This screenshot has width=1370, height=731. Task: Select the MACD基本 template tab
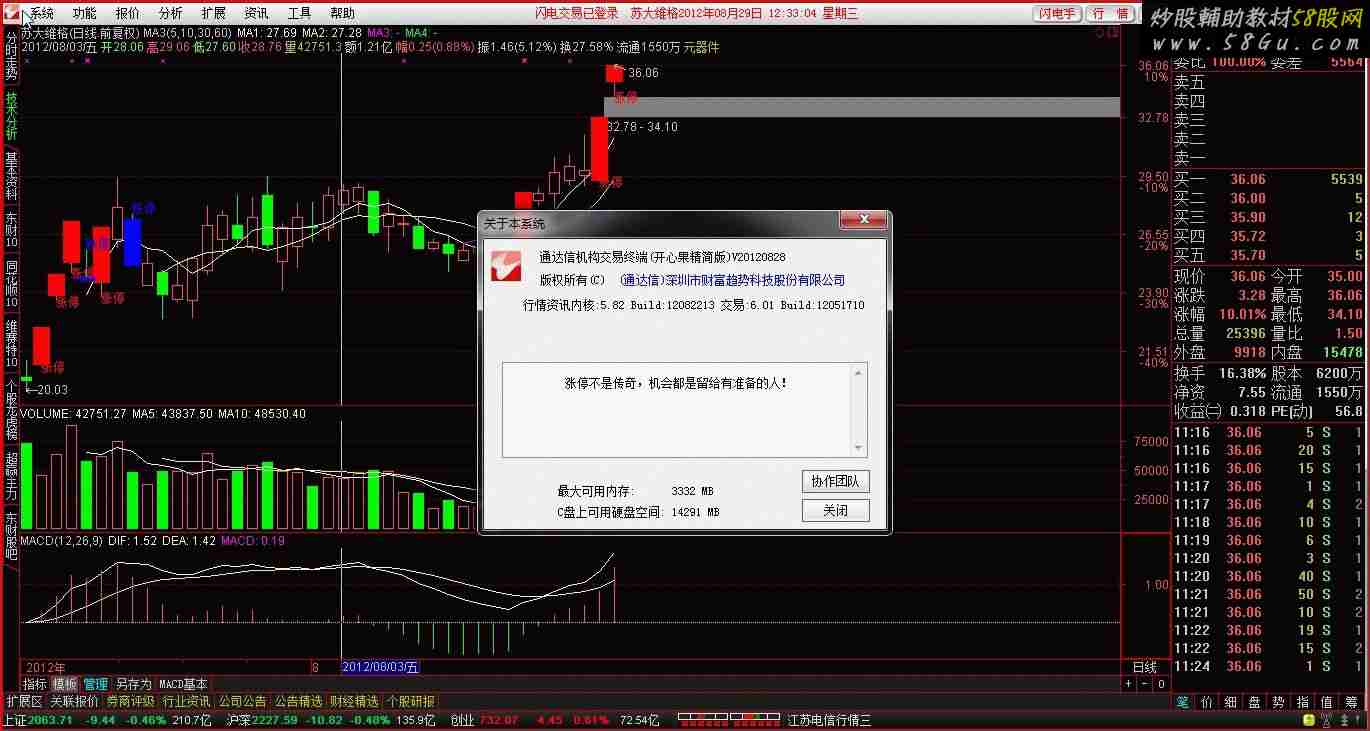(x=184, y=684)
